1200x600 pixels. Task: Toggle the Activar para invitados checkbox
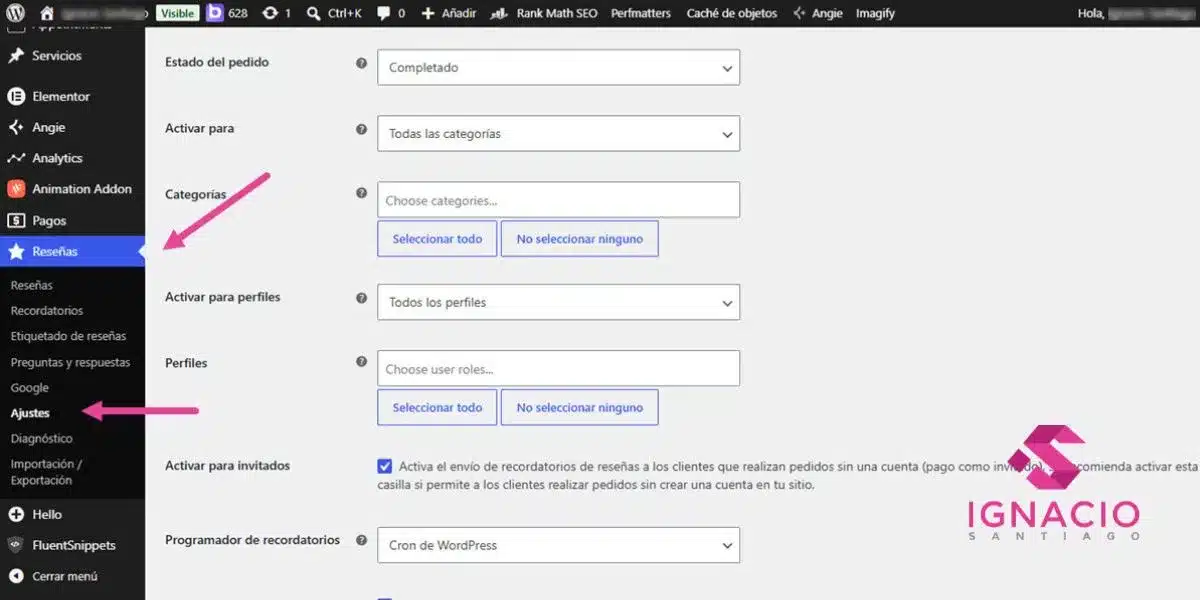(x=385, y=466)
